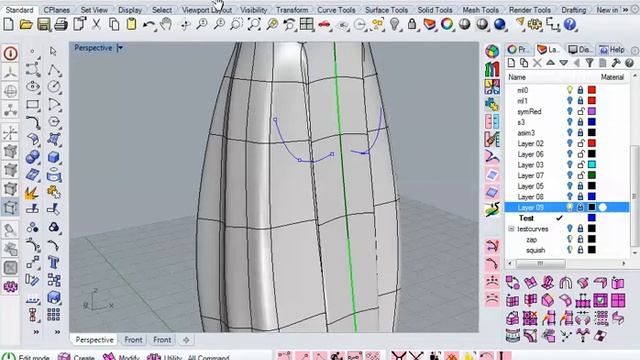Image resolution: width=640 pixels, height=360 pixels.
Task: Toggle lock of Layer 03
Action: tap(580, 164)
